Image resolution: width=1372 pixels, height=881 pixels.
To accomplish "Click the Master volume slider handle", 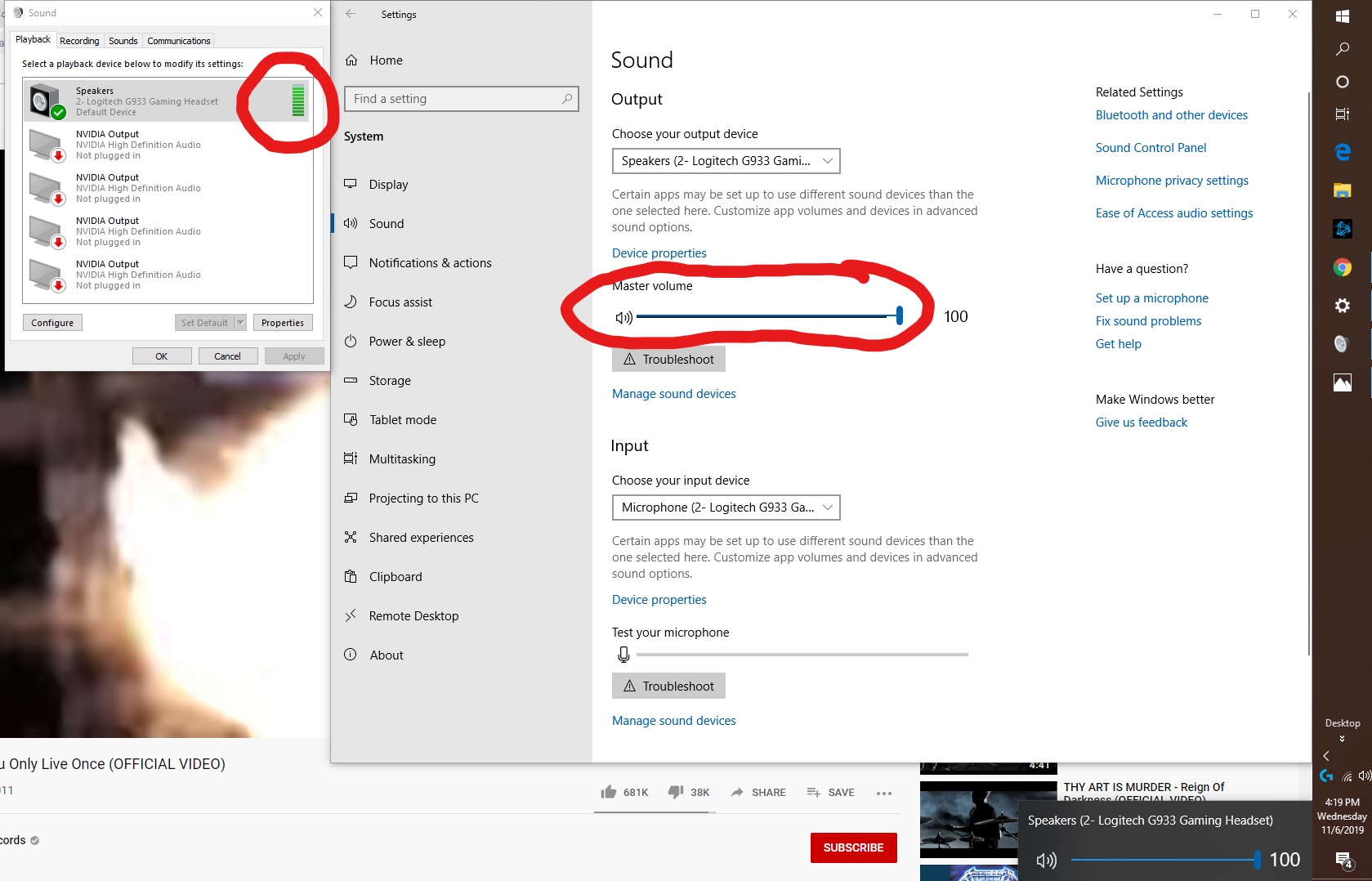I will pyautogui.click(x=899, y=316).
